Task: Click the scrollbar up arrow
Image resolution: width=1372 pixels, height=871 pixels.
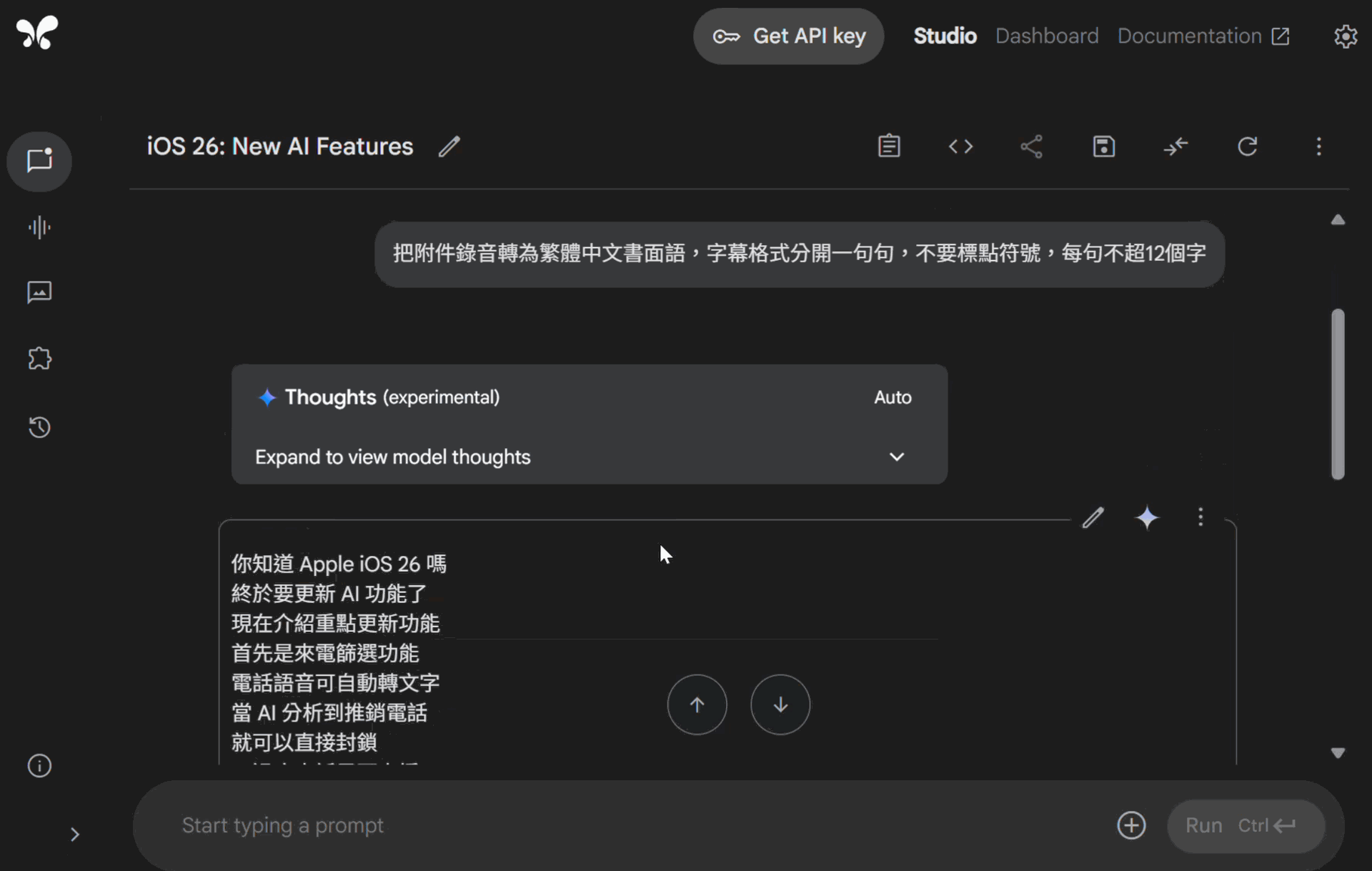Action: pos(1338,220)
